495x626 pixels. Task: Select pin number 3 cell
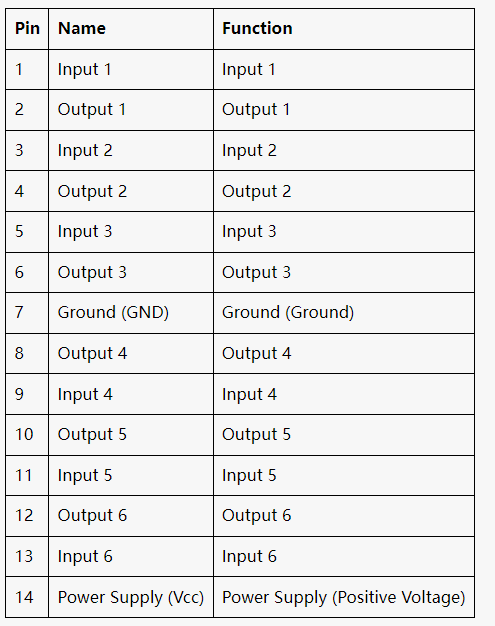pos(27,151)
